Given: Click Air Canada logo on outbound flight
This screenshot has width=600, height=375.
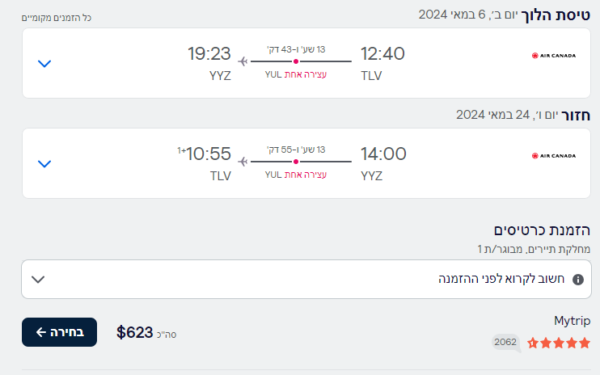Looking at the screenshot, I should [553, 56].
